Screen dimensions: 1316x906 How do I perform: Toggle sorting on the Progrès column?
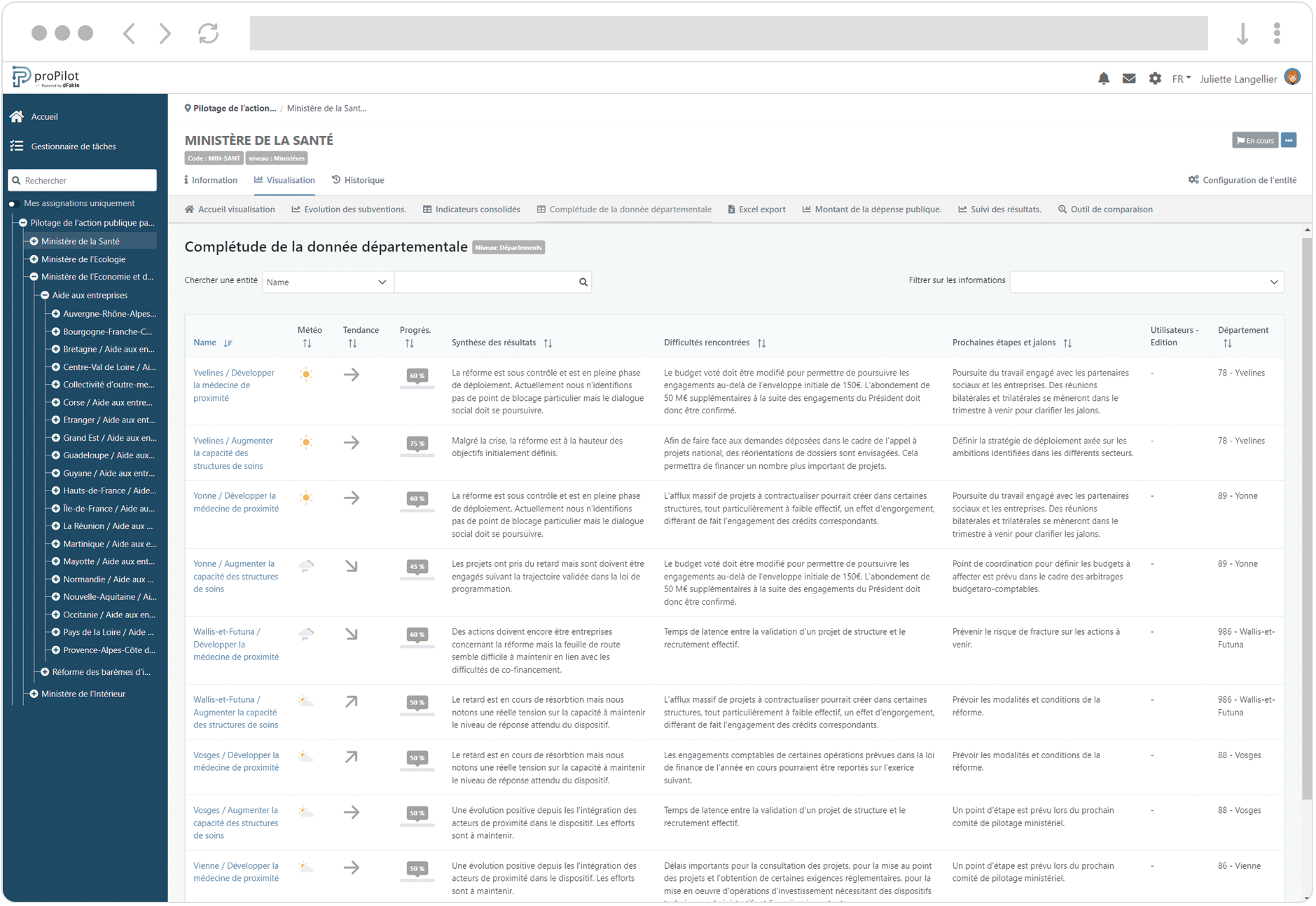point(408,343)
